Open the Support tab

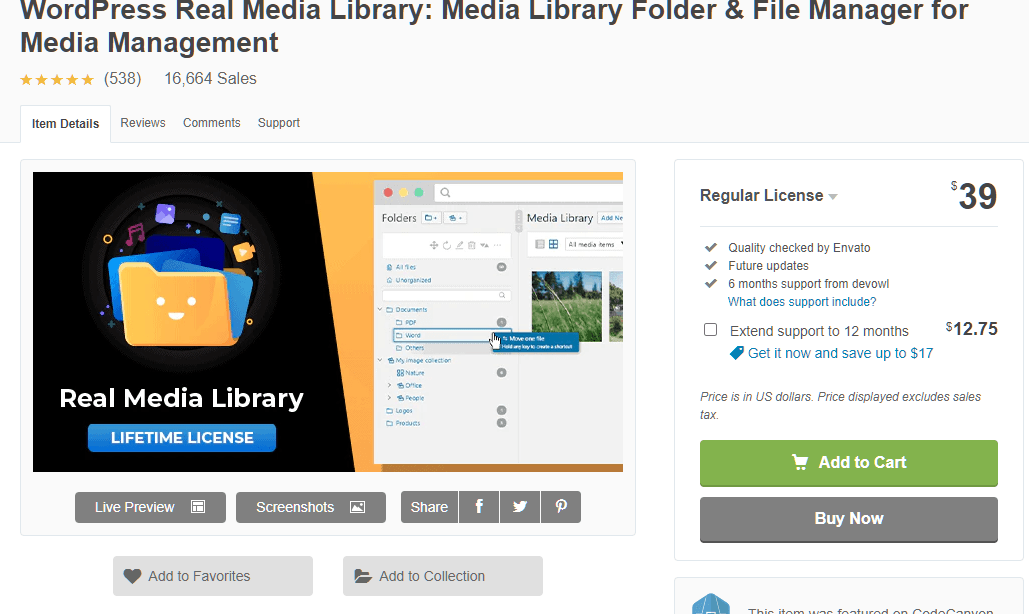coord(279,123)
